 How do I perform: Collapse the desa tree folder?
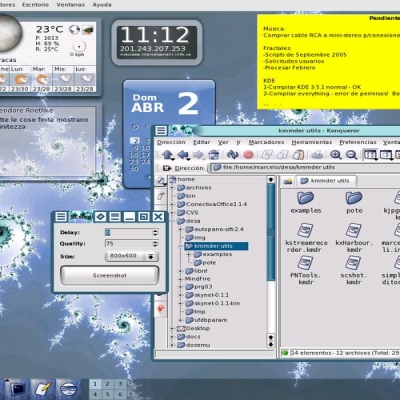173,221
